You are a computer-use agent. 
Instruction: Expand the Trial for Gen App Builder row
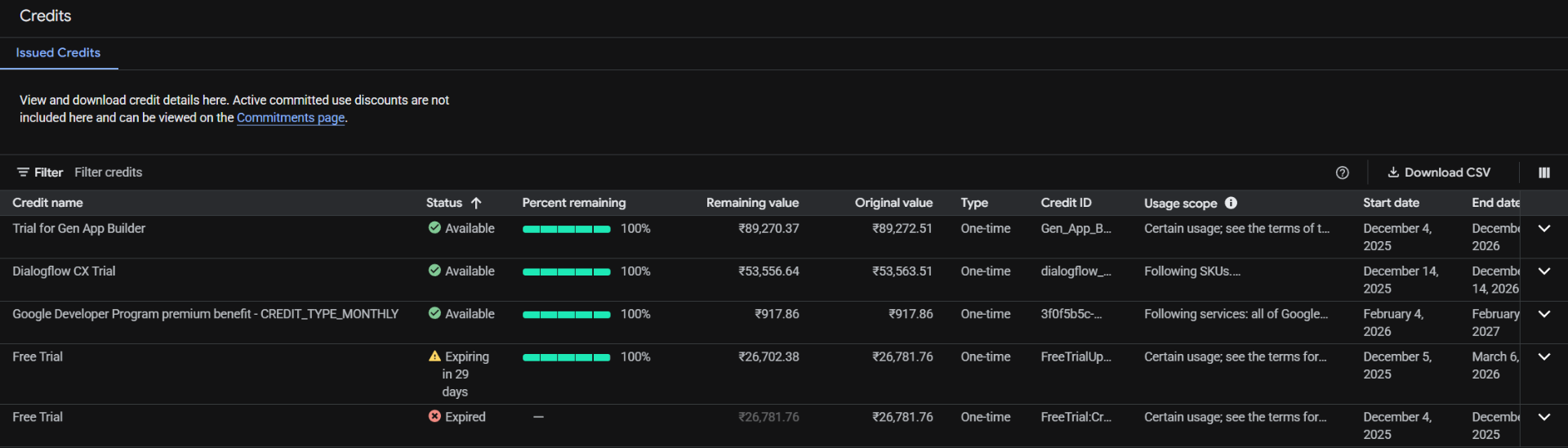[x=1543, y=228]
